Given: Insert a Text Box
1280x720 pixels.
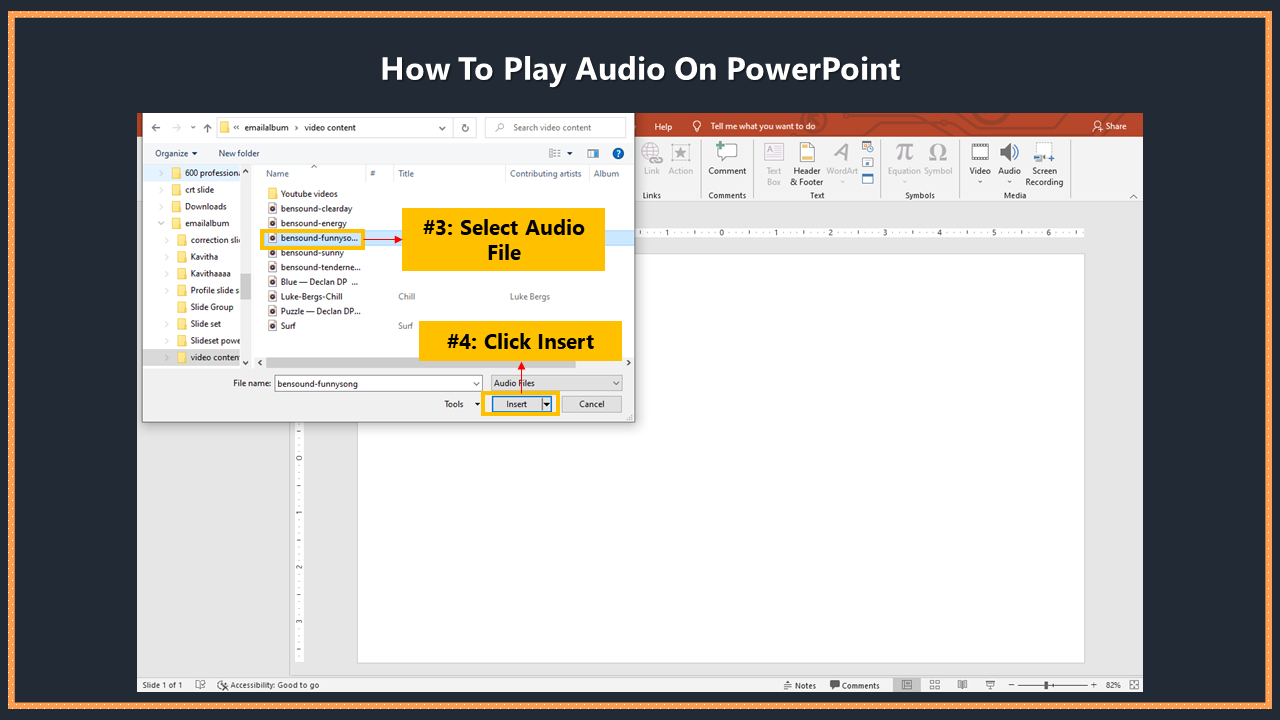Looking at the screenshot, I should click(774, 164).
